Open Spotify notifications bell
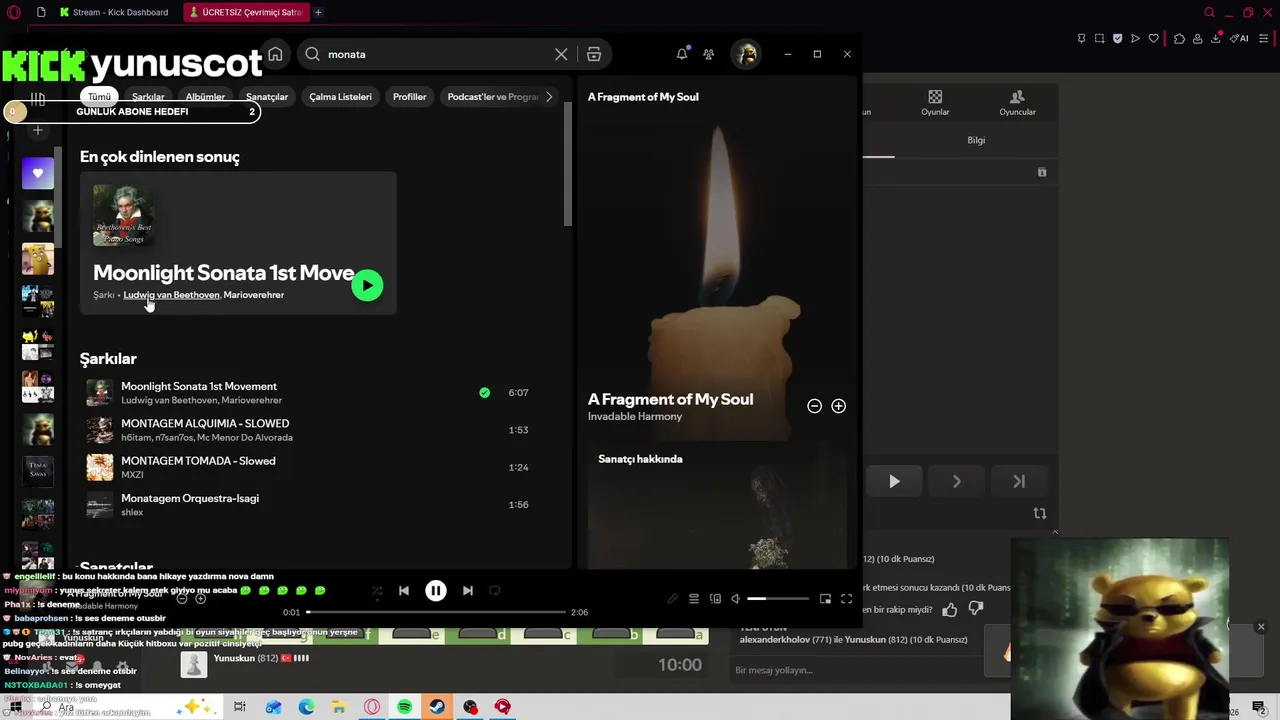This screenshot has width=1280, height=720. tap(682, 54)
